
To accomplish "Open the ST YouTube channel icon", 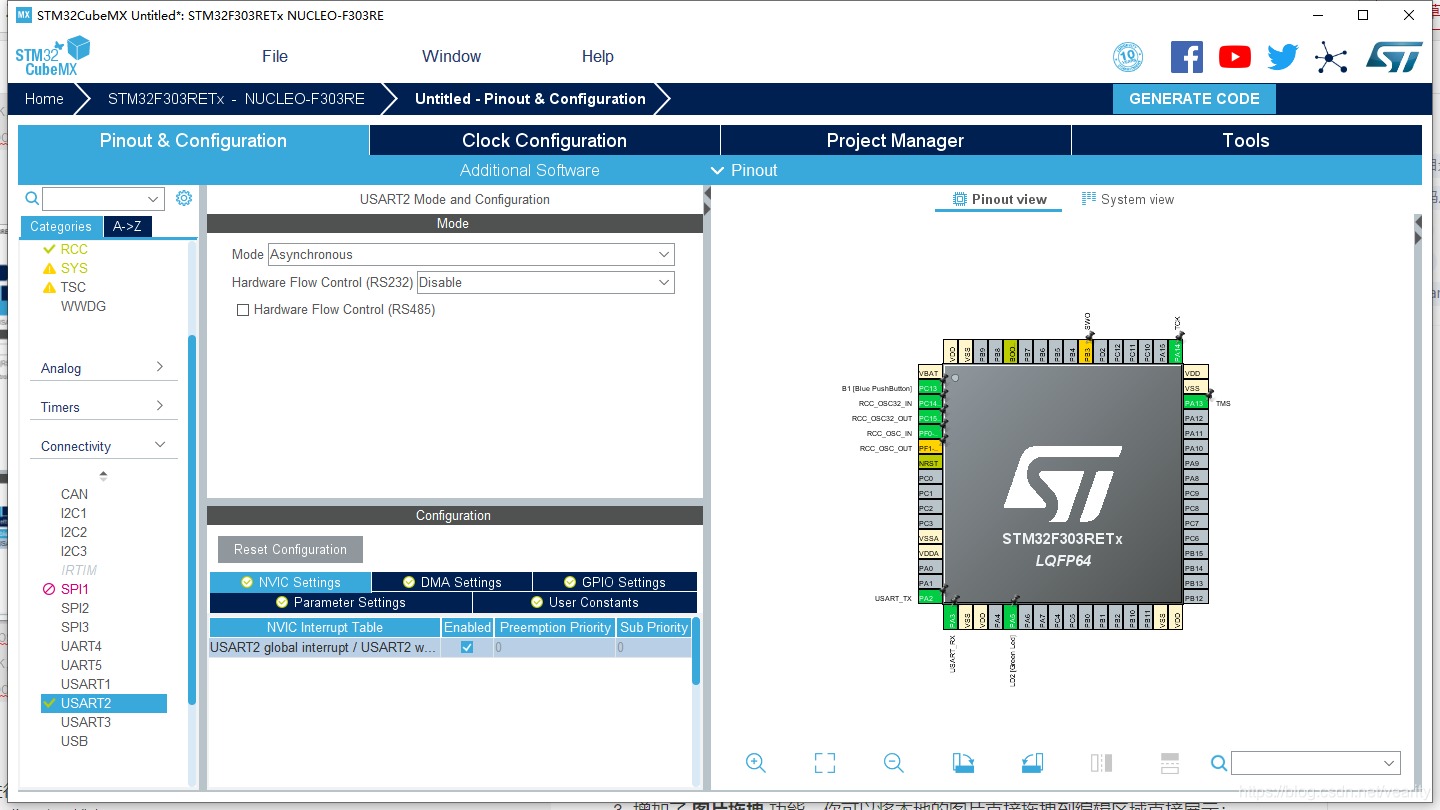I will coord(1235,57).
